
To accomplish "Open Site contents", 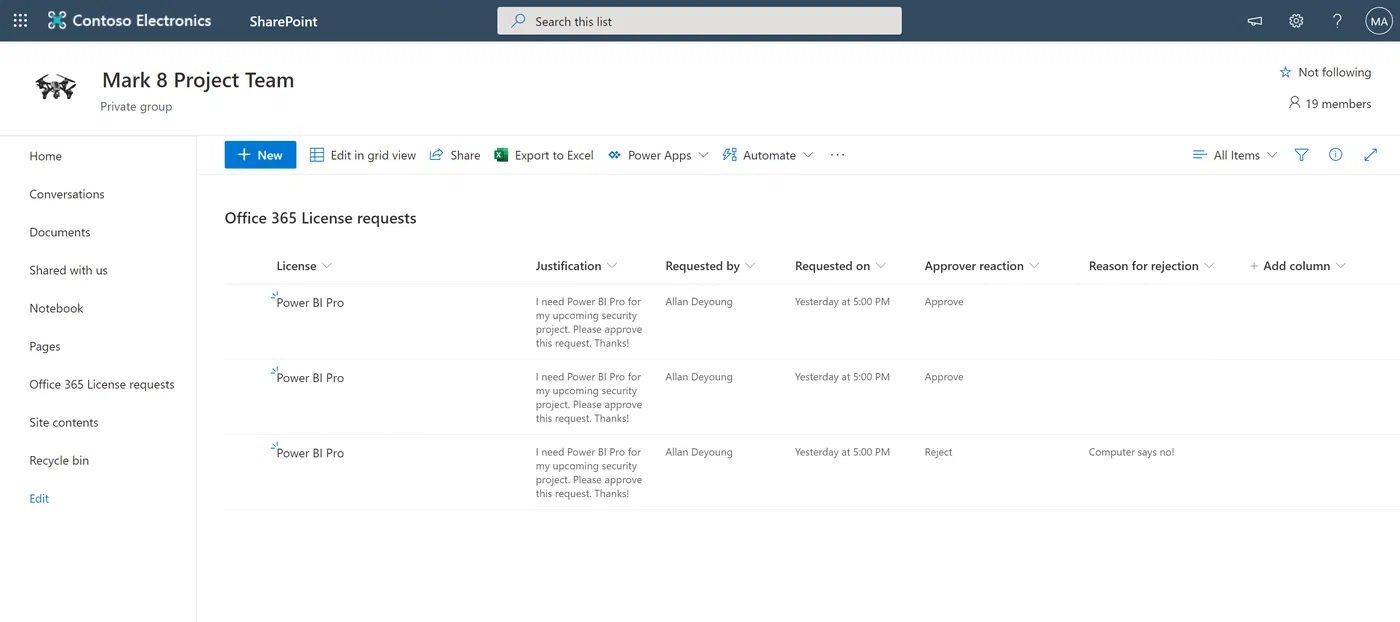I will click(x=64, y=422).
